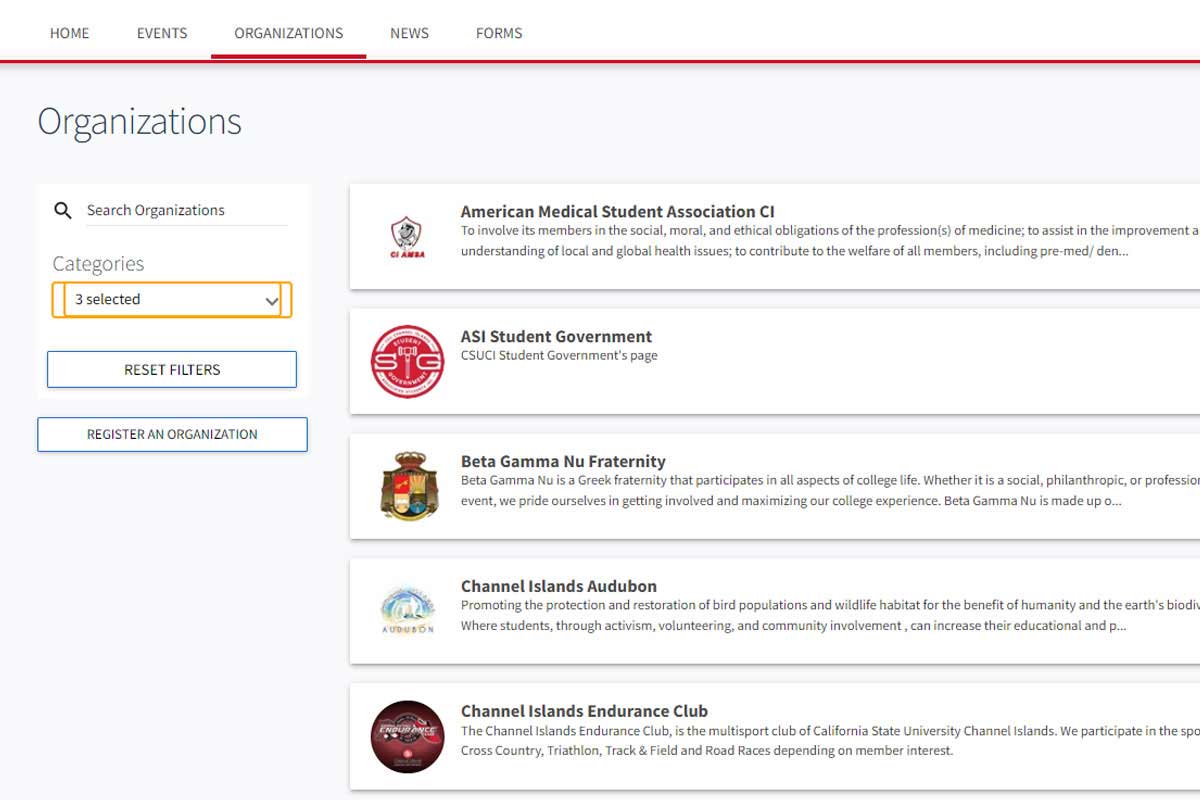The height and width of the screenshot is (800, 1200).
Task: Open the Home tab
Action: [69, 33]
